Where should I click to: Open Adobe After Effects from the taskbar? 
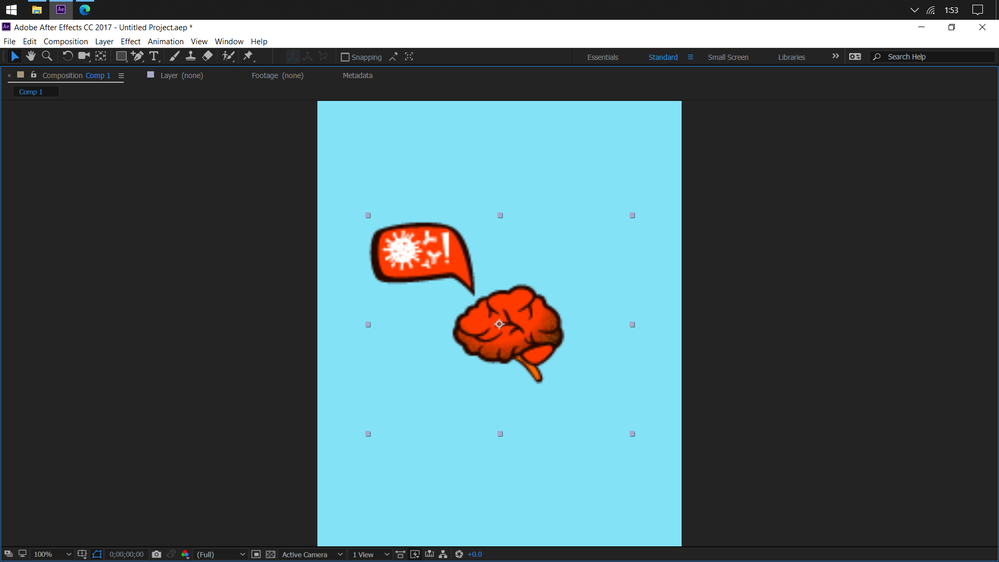tap(61, 10)
